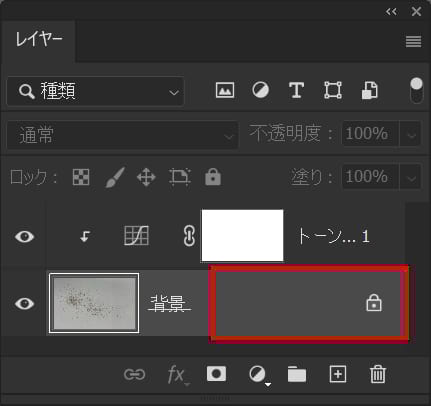Open the 種類 filter type dropdown
Screen dimensions: 431x406
tap(96, 91)
